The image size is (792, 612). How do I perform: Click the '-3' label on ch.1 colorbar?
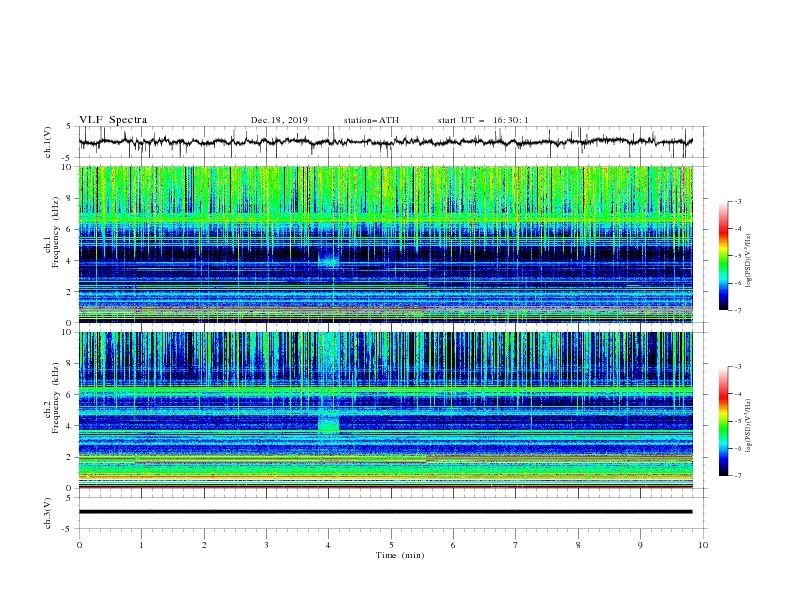(737, 201)
